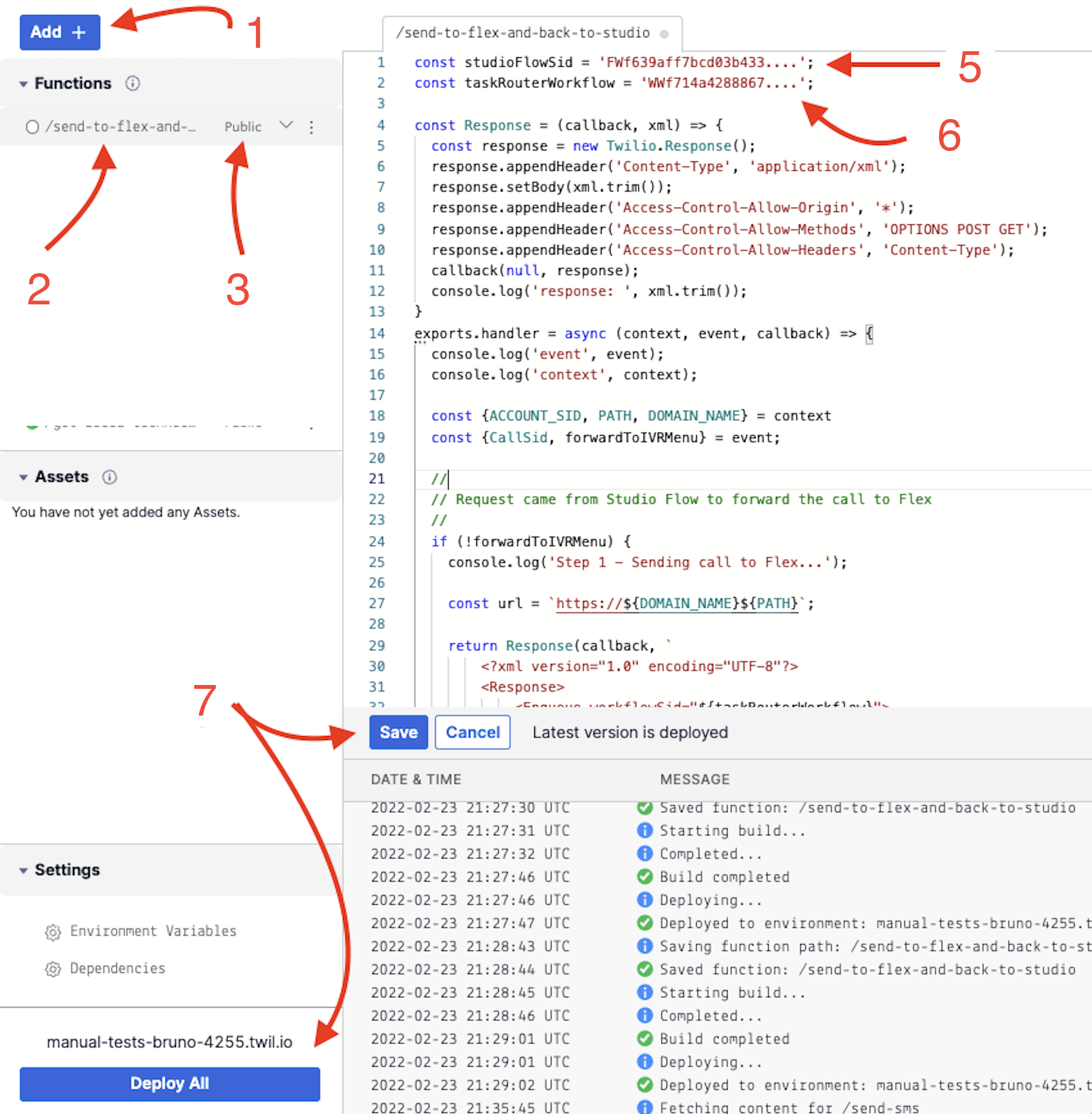Viewport: 1092px width, 1114px height.
Task: Open the Functions info icon
Action: coord(132,83)
